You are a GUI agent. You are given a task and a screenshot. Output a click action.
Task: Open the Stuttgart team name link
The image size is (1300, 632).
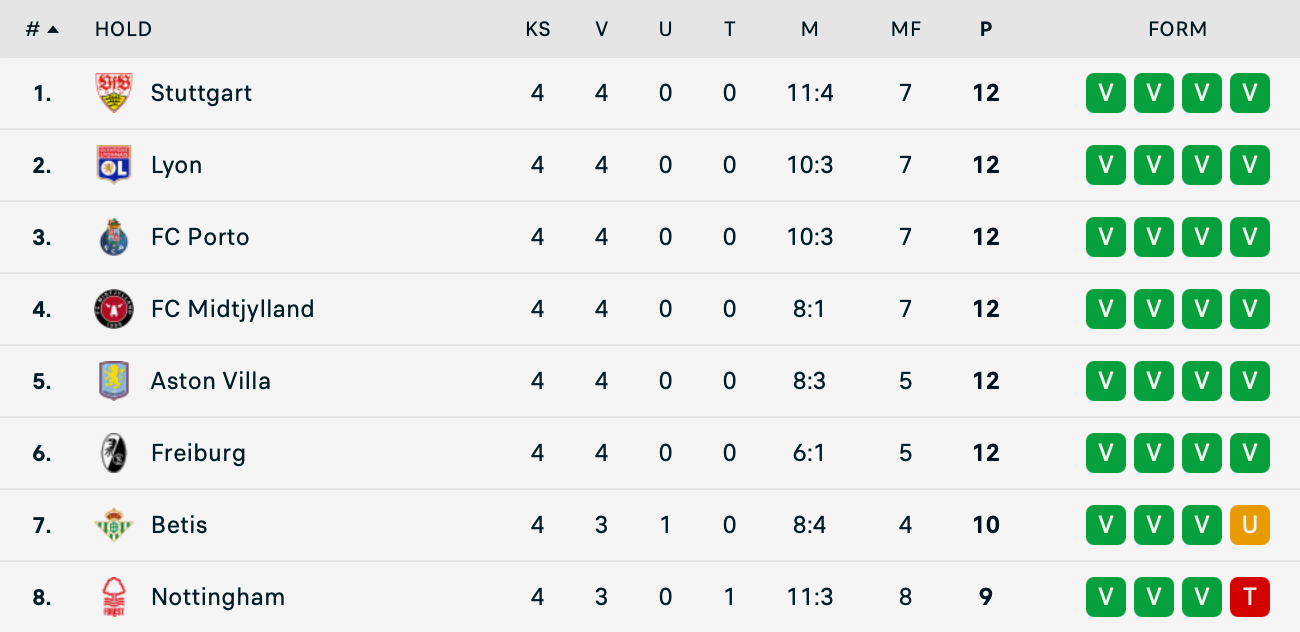[201, 93]
